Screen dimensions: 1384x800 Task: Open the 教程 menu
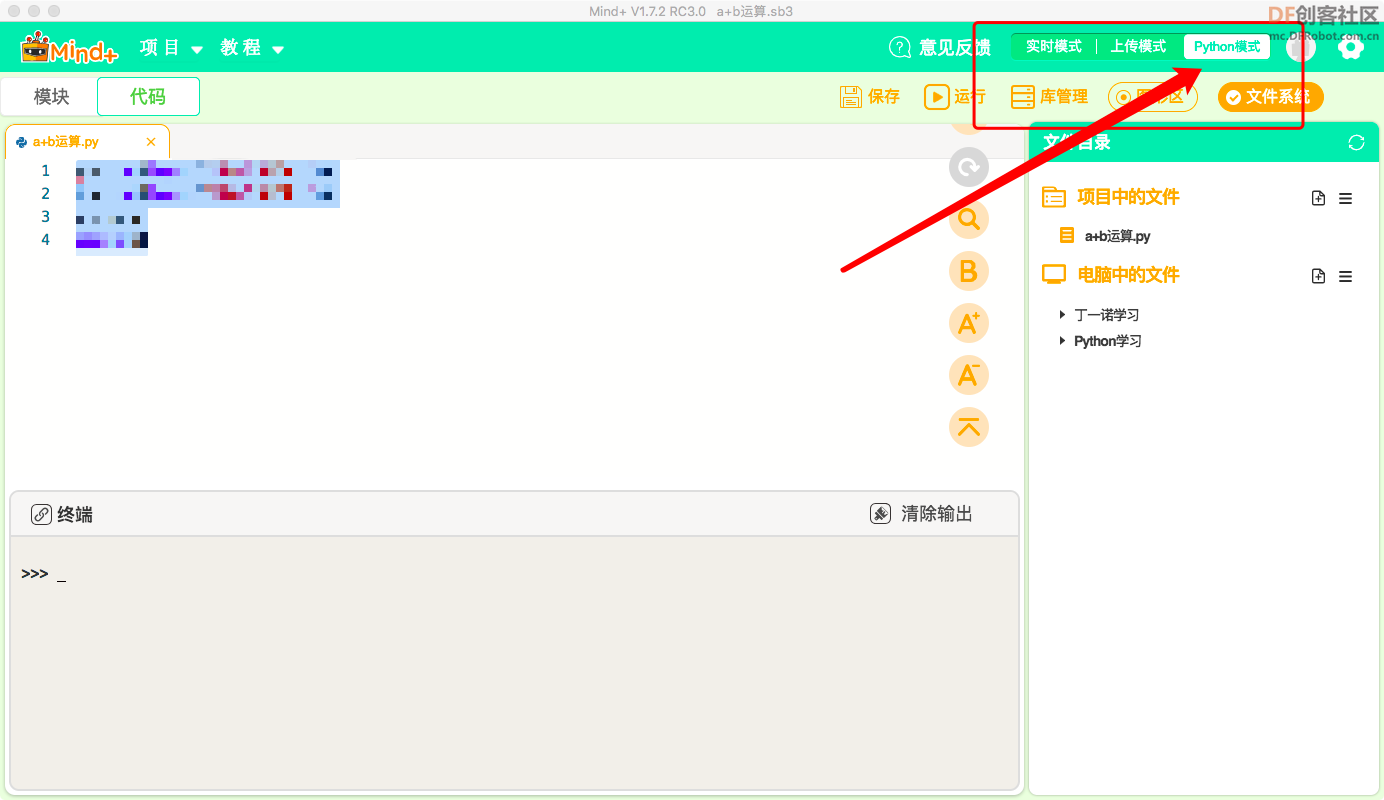click(252, 48)
